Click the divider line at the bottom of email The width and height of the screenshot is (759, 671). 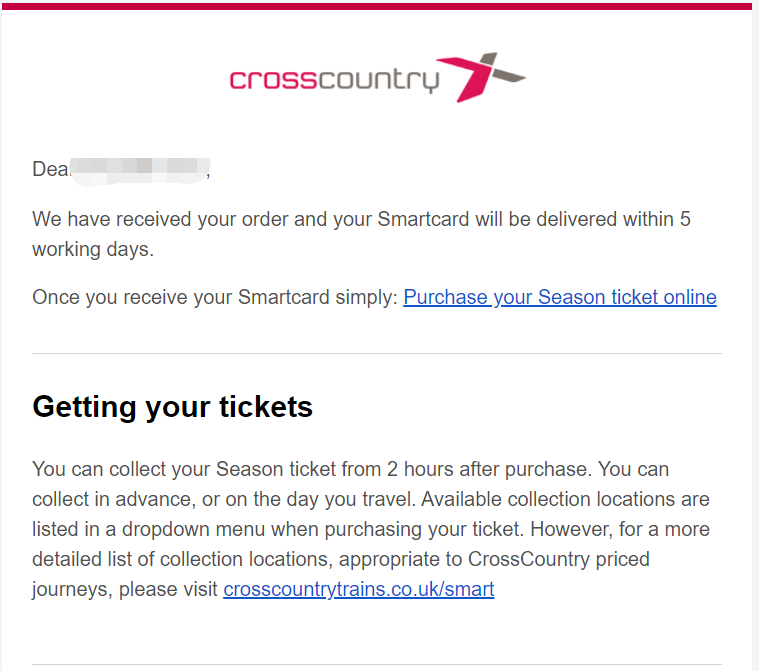tap(377, 664)
